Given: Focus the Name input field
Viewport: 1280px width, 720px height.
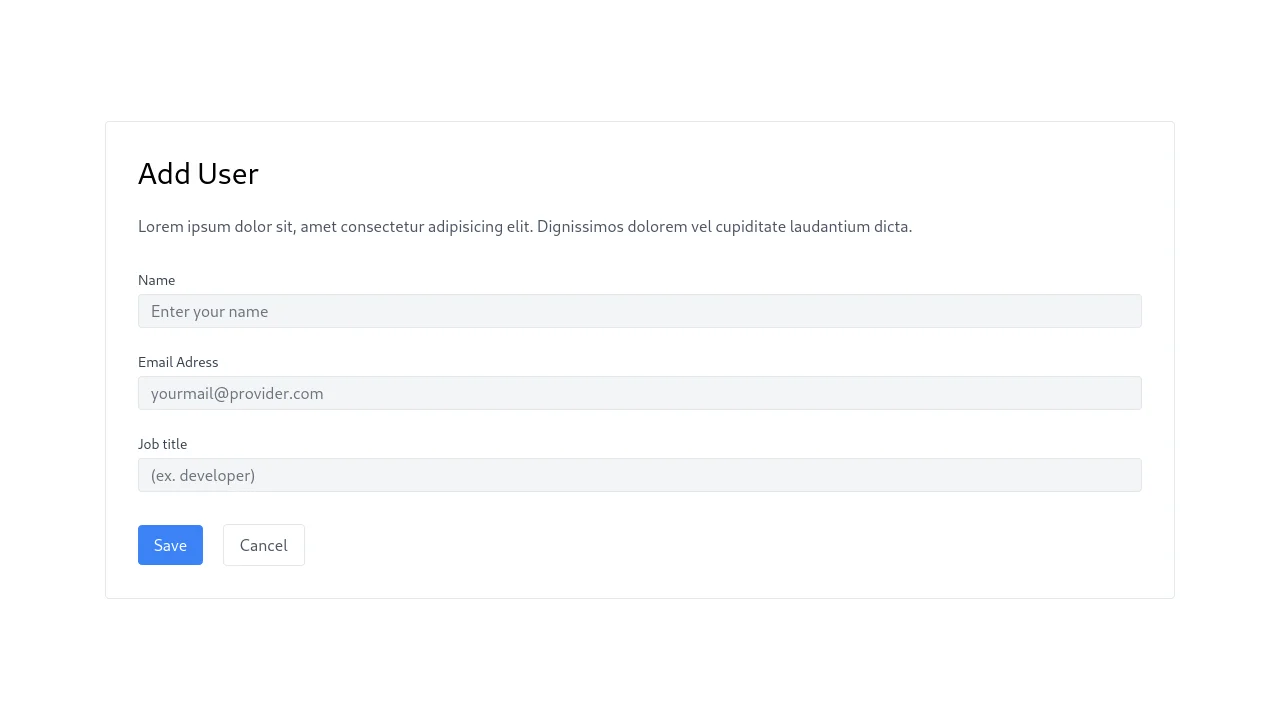Looking at the screenshot, I should tap(639, 311).
